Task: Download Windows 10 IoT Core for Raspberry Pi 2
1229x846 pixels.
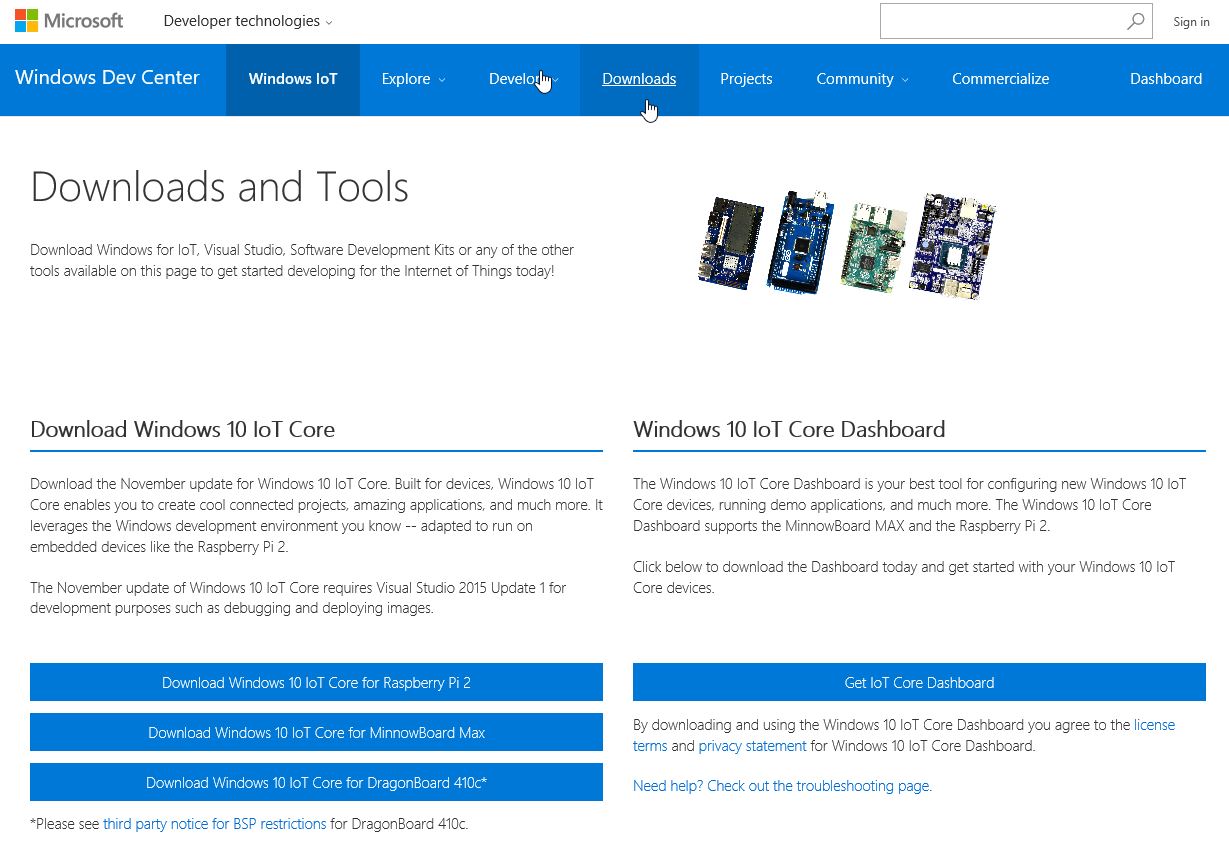Action: click(316, 682)
